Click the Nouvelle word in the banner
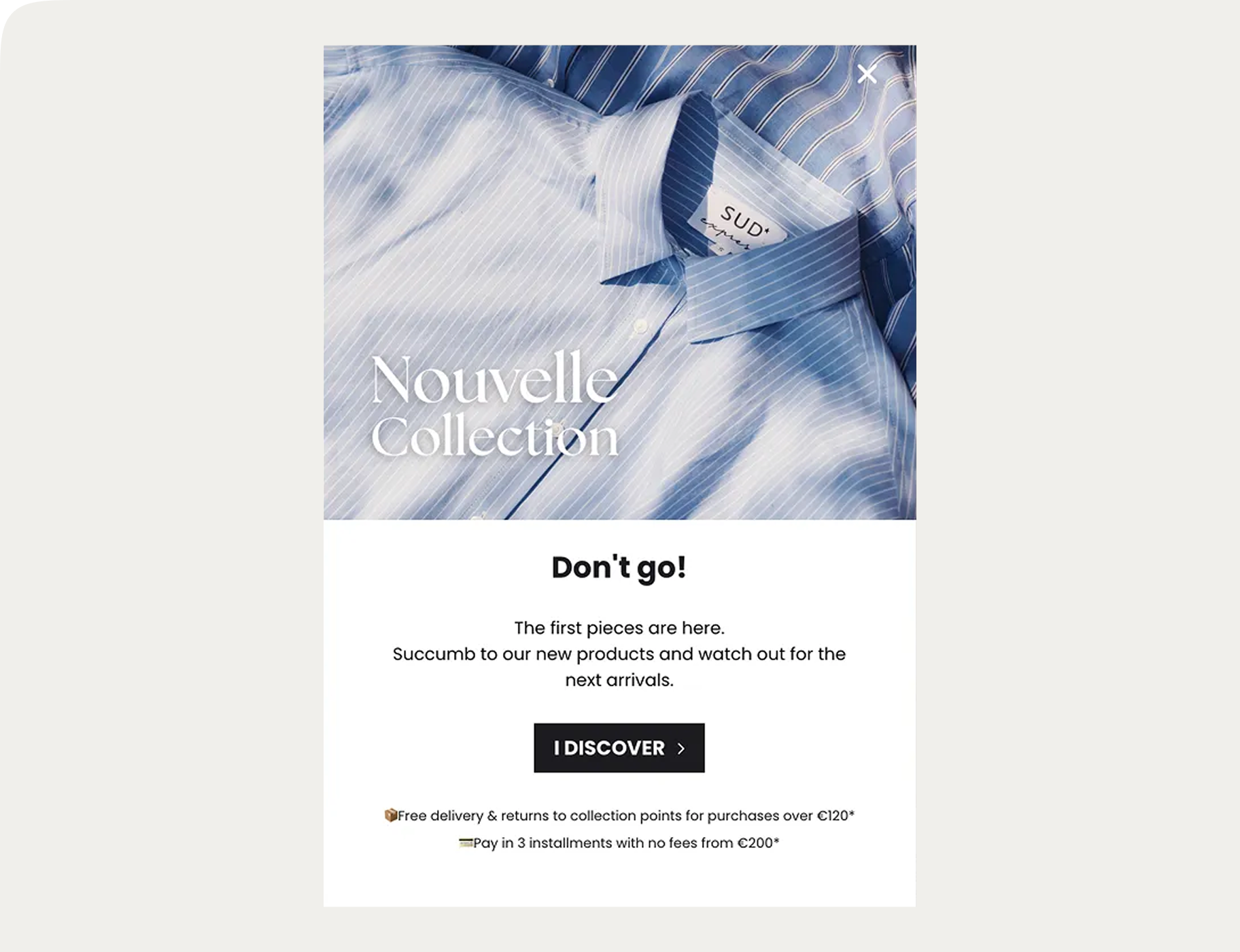The height and width of the screenshot is (952, 1240). pos(495,378)
